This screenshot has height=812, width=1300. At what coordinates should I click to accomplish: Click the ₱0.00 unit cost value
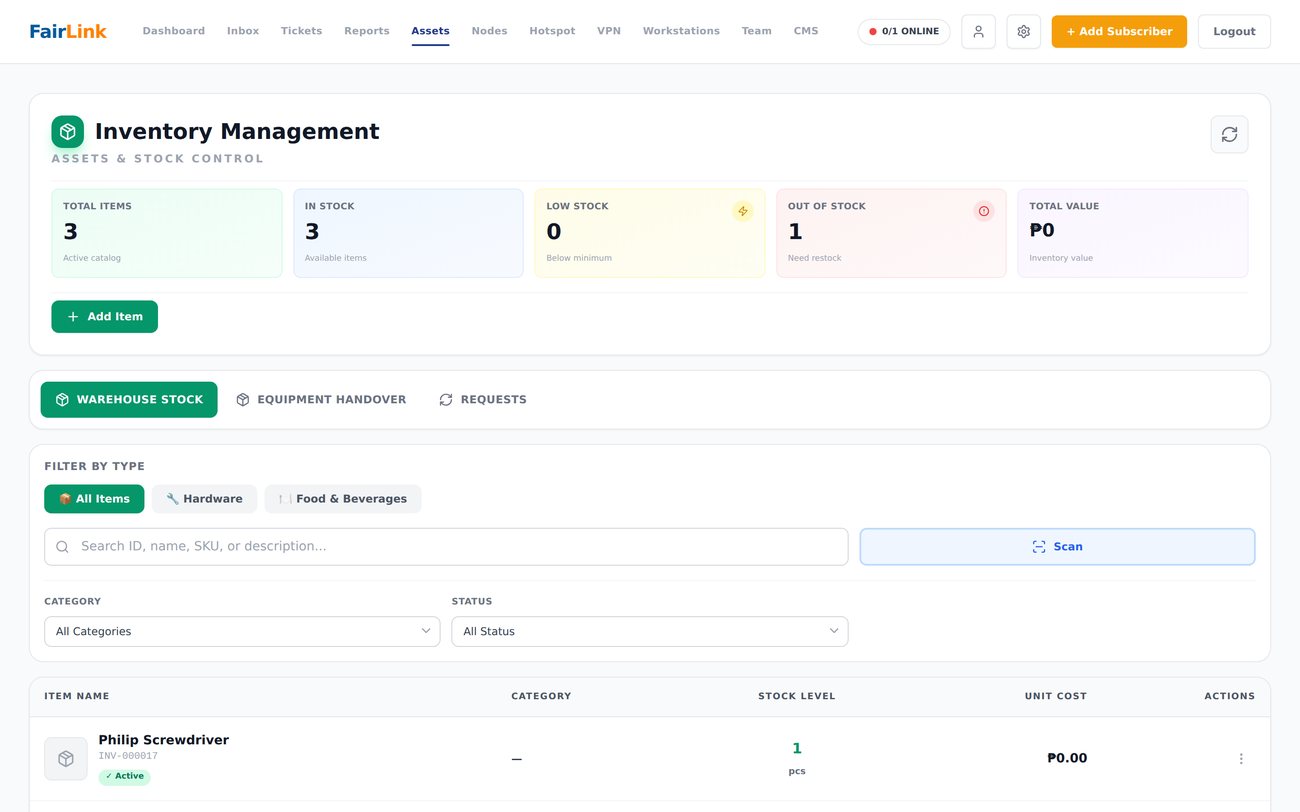pos(1067,759)
